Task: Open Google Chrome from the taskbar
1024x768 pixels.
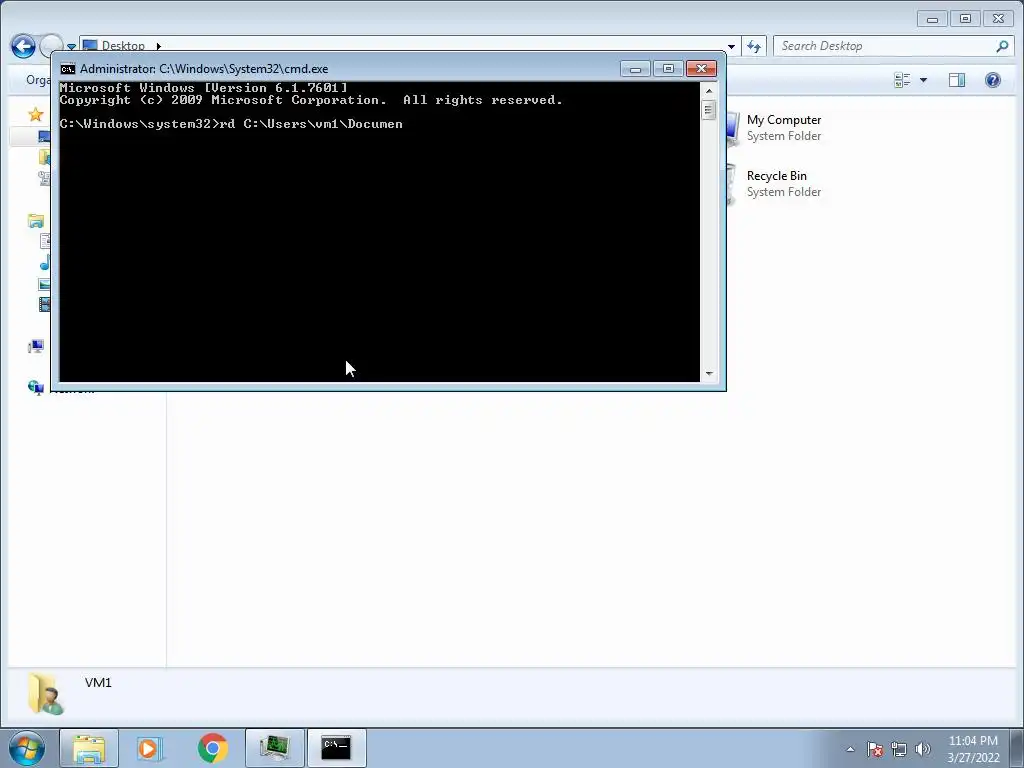Action: pyautogui.click(x=212, y=748)
